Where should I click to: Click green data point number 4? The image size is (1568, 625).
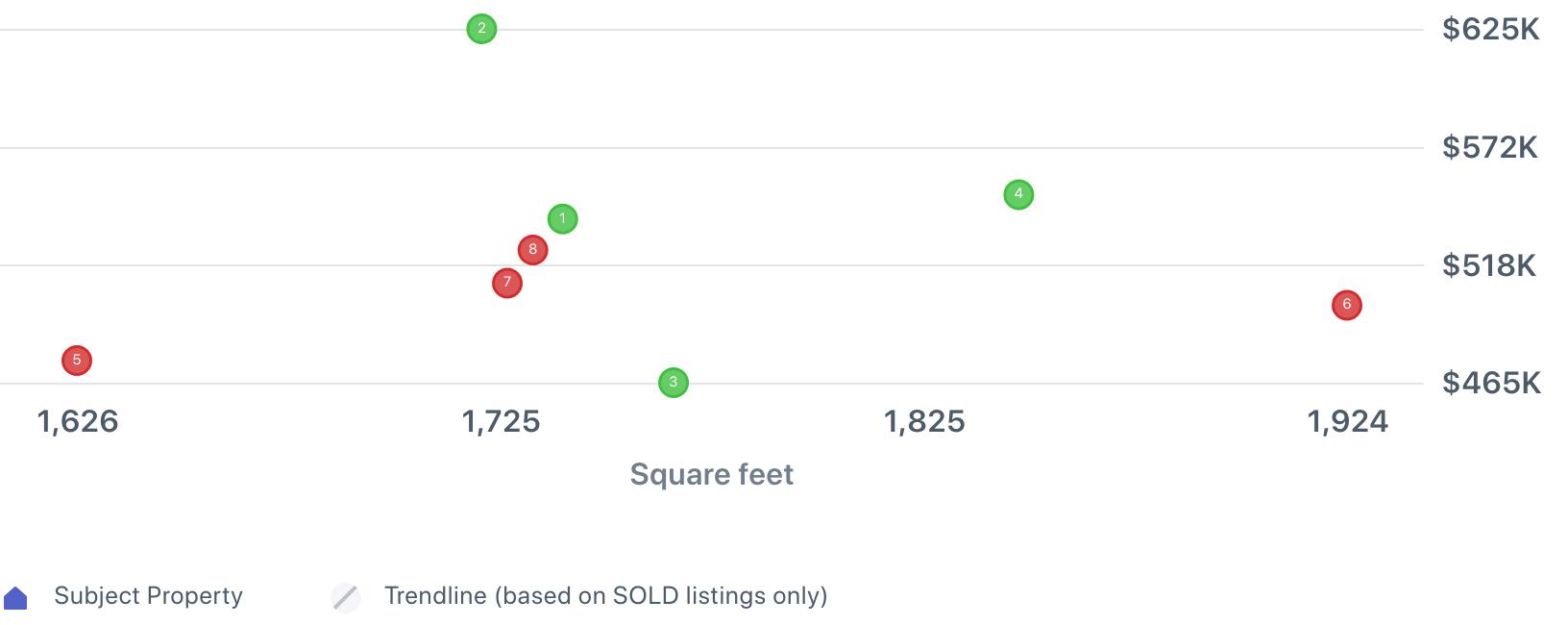pyautogui.click(x=1018, y=194)
